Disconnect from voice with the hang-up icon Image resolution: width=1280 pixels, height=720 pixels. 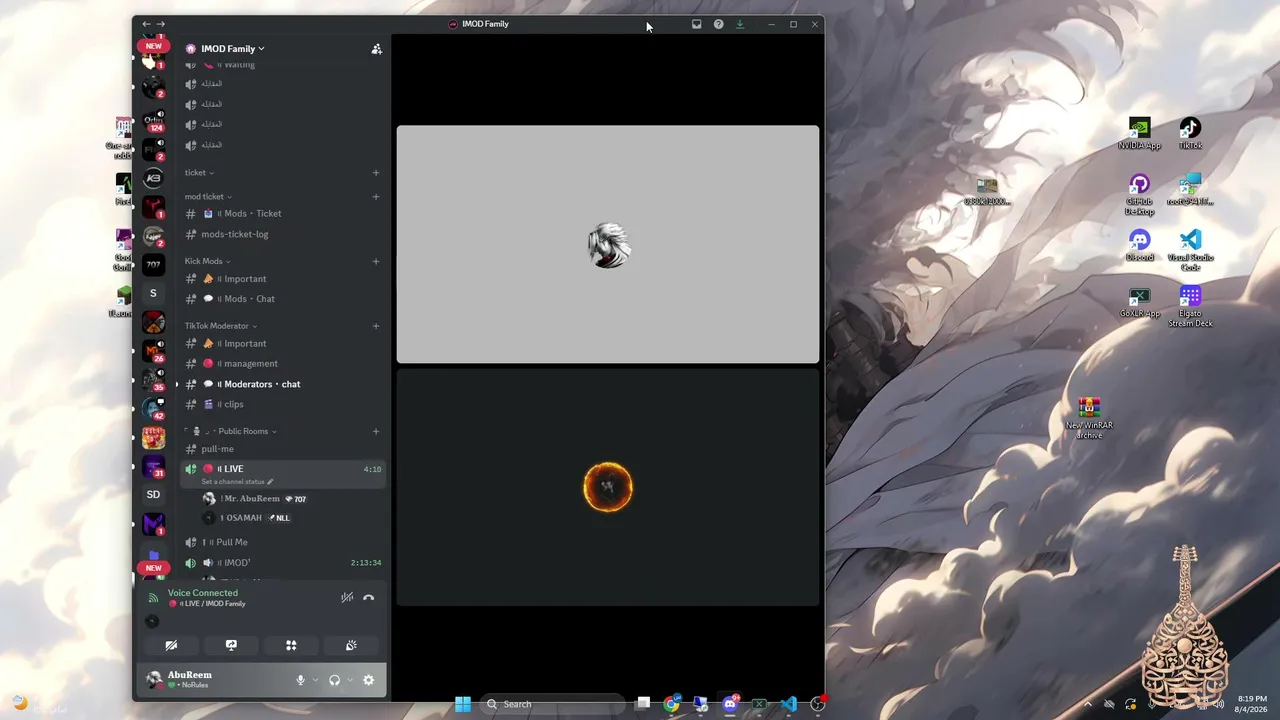tap(368, 598)
